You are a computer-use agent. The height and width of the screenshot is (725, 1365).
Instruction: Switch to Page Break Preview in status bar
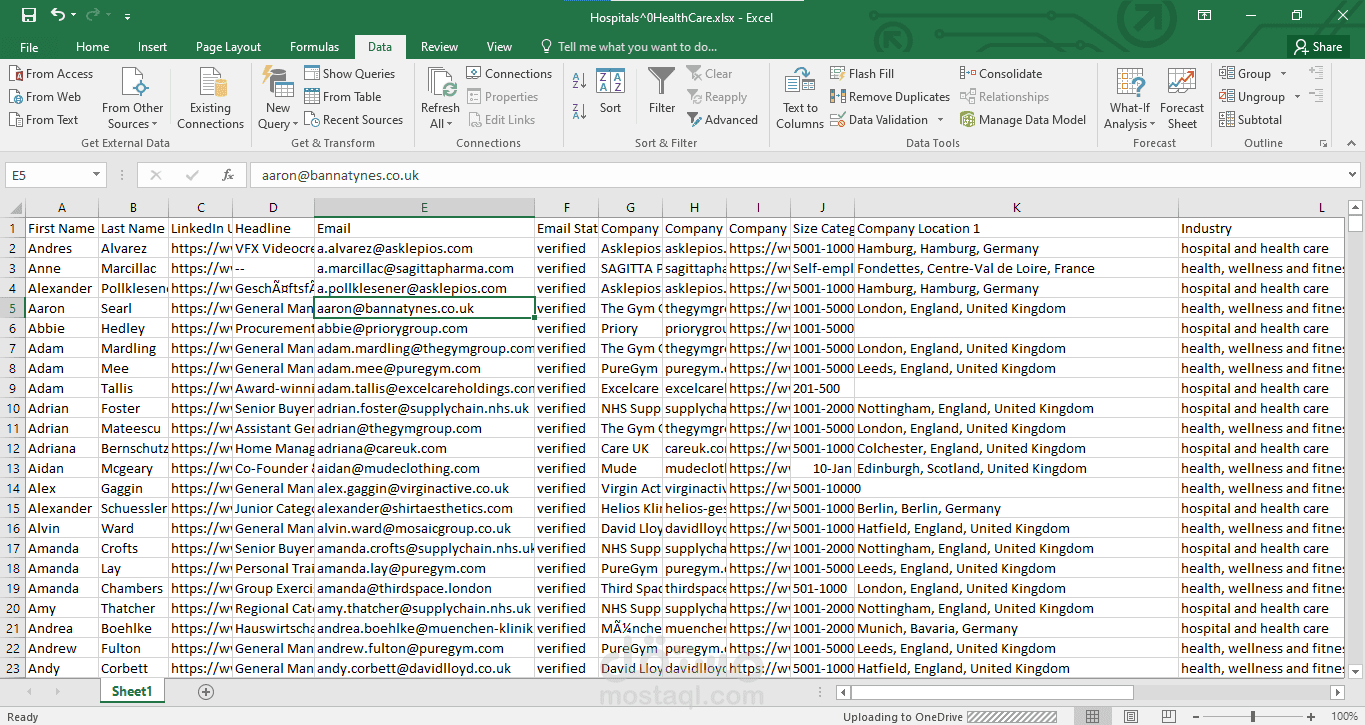1168,716
